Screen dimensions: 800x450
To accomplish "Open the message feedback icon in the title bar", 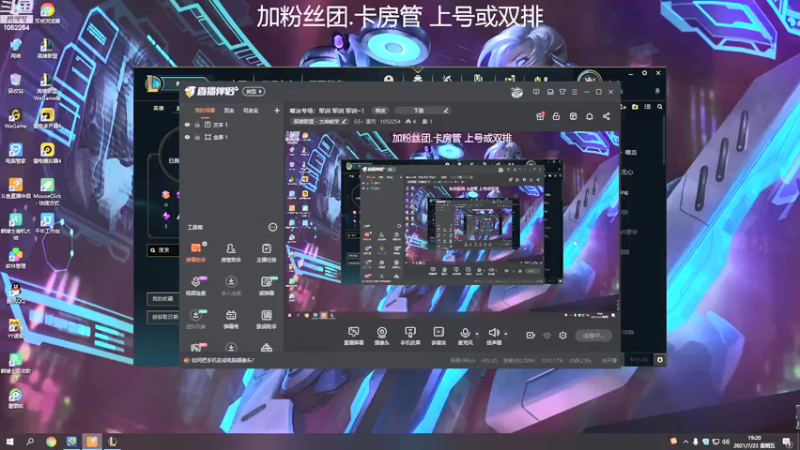I will [536, 92].
